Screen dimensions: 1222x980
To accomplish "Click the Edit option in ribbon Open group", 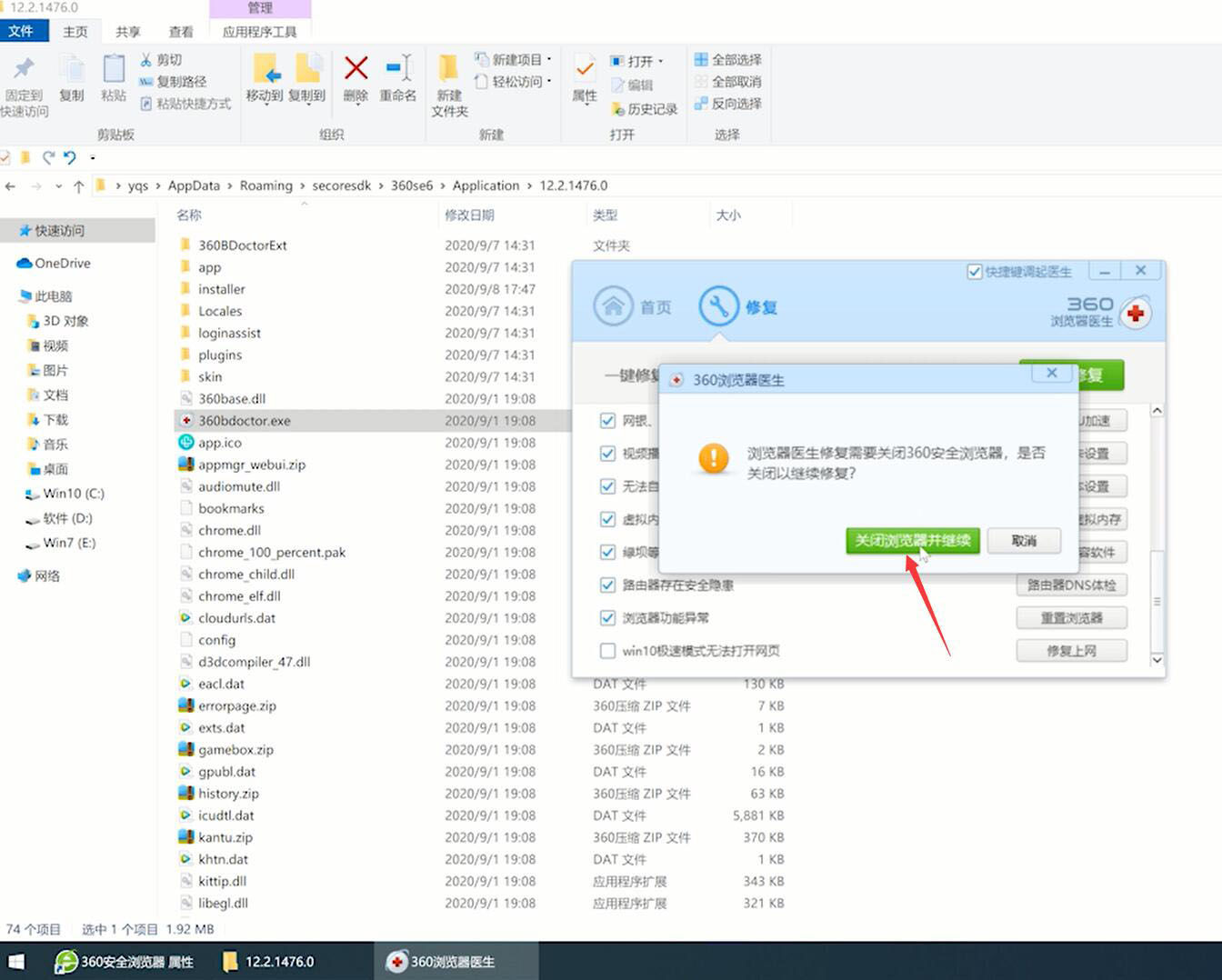I will (x=632, y=85).
